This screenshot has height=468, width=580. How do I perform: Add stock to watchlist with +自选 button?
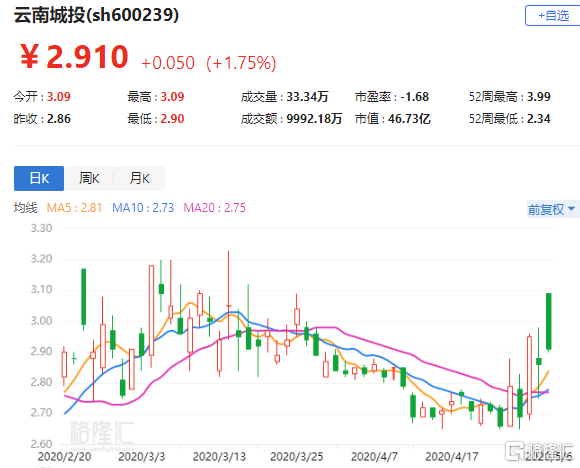552,16
